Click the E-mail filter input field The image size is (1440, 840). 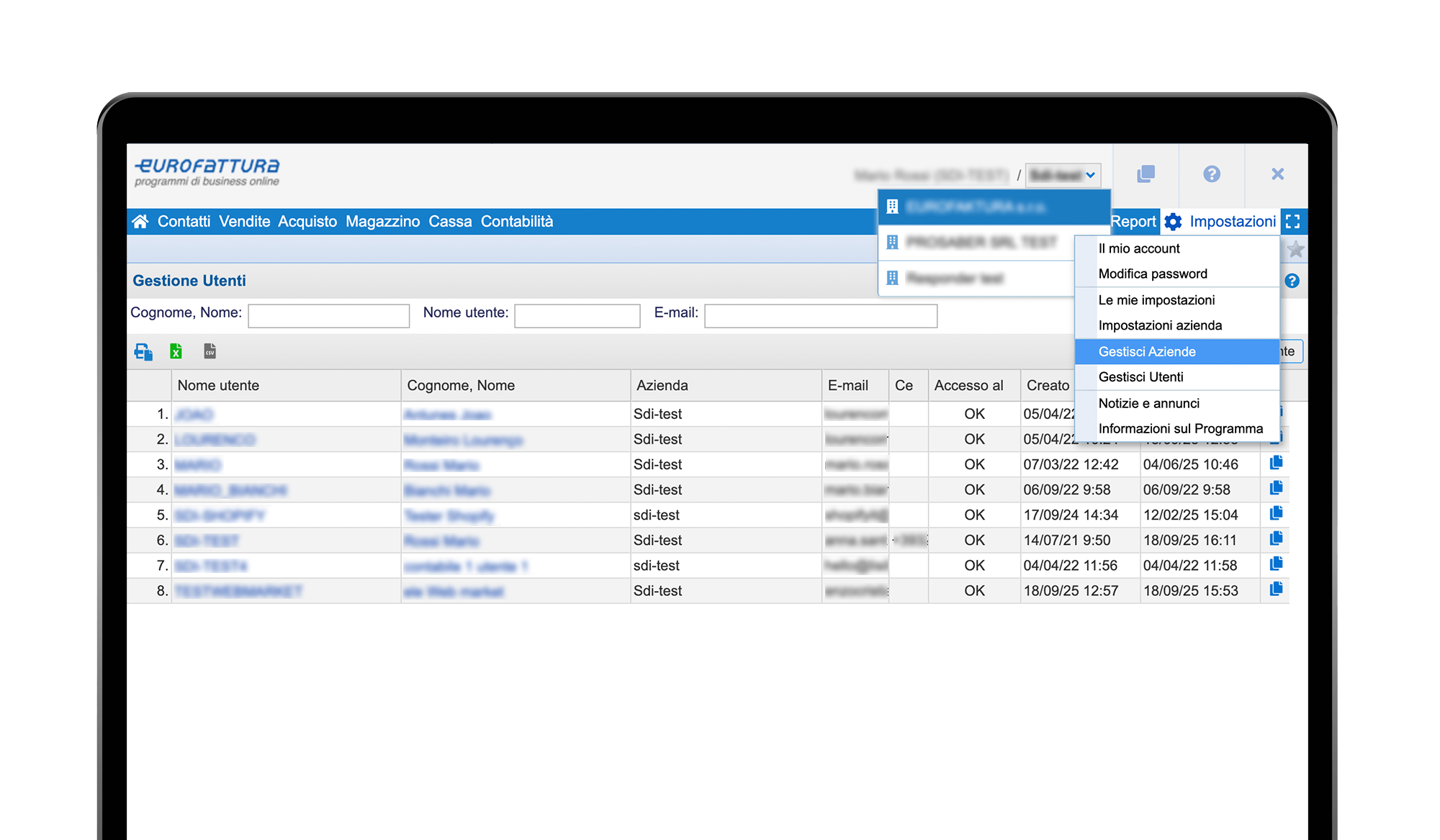[820, 316]
